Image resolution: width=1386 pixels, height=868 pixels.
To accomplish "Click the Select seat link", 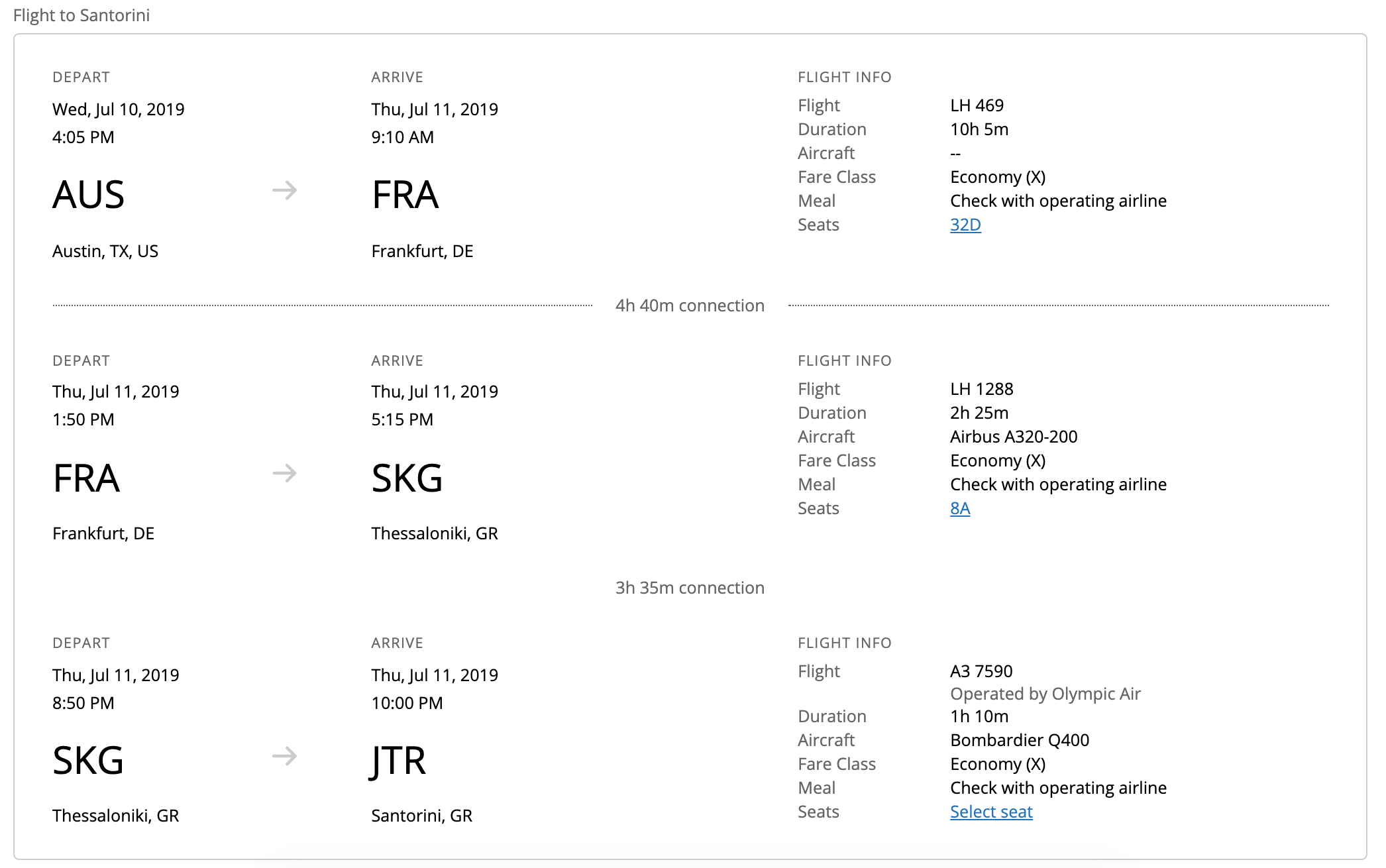I will pos(990,812).
